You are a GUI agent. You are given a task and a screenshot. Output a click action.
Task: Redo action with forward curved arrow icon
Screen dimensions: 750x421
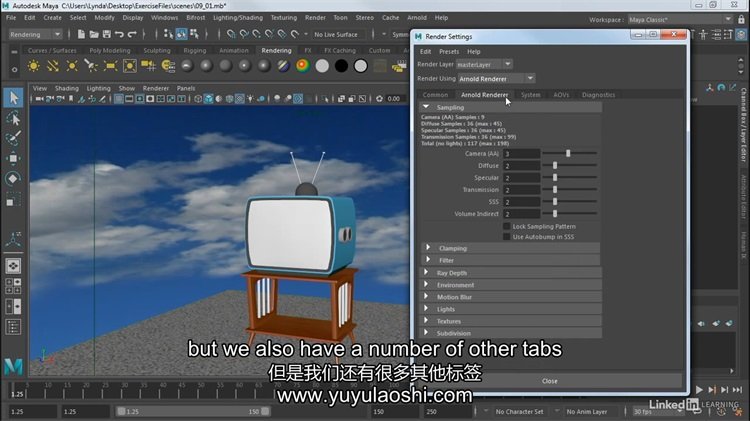click(x=132, y=34)
